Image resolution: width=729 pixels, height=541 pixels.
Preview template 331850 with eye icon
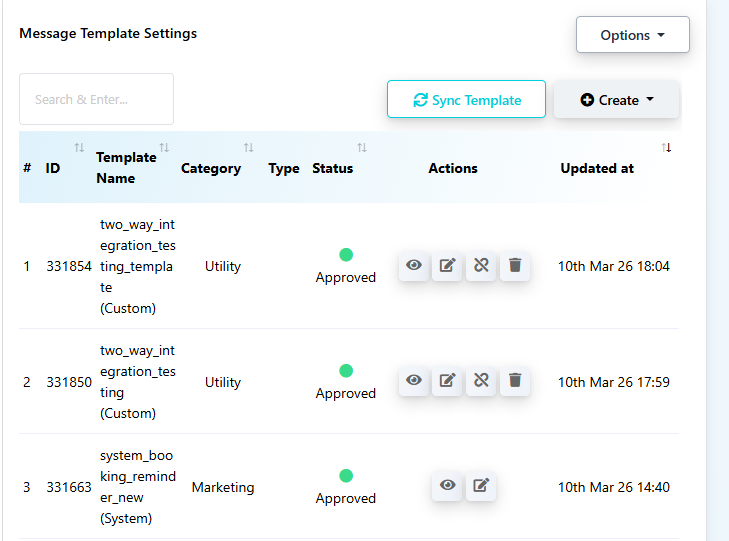[414, 381]
